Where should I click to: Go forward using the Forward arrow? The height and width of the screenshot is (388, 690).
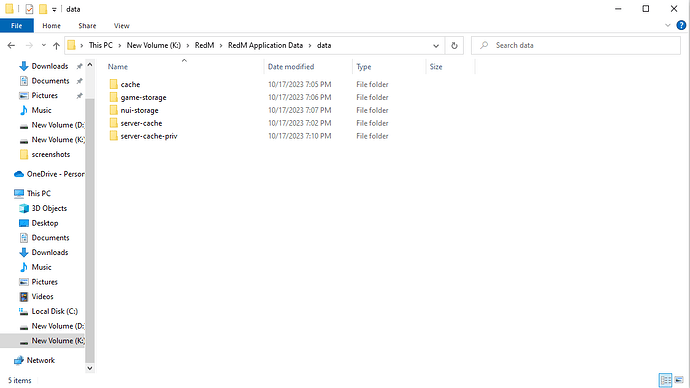pos(29,45)
